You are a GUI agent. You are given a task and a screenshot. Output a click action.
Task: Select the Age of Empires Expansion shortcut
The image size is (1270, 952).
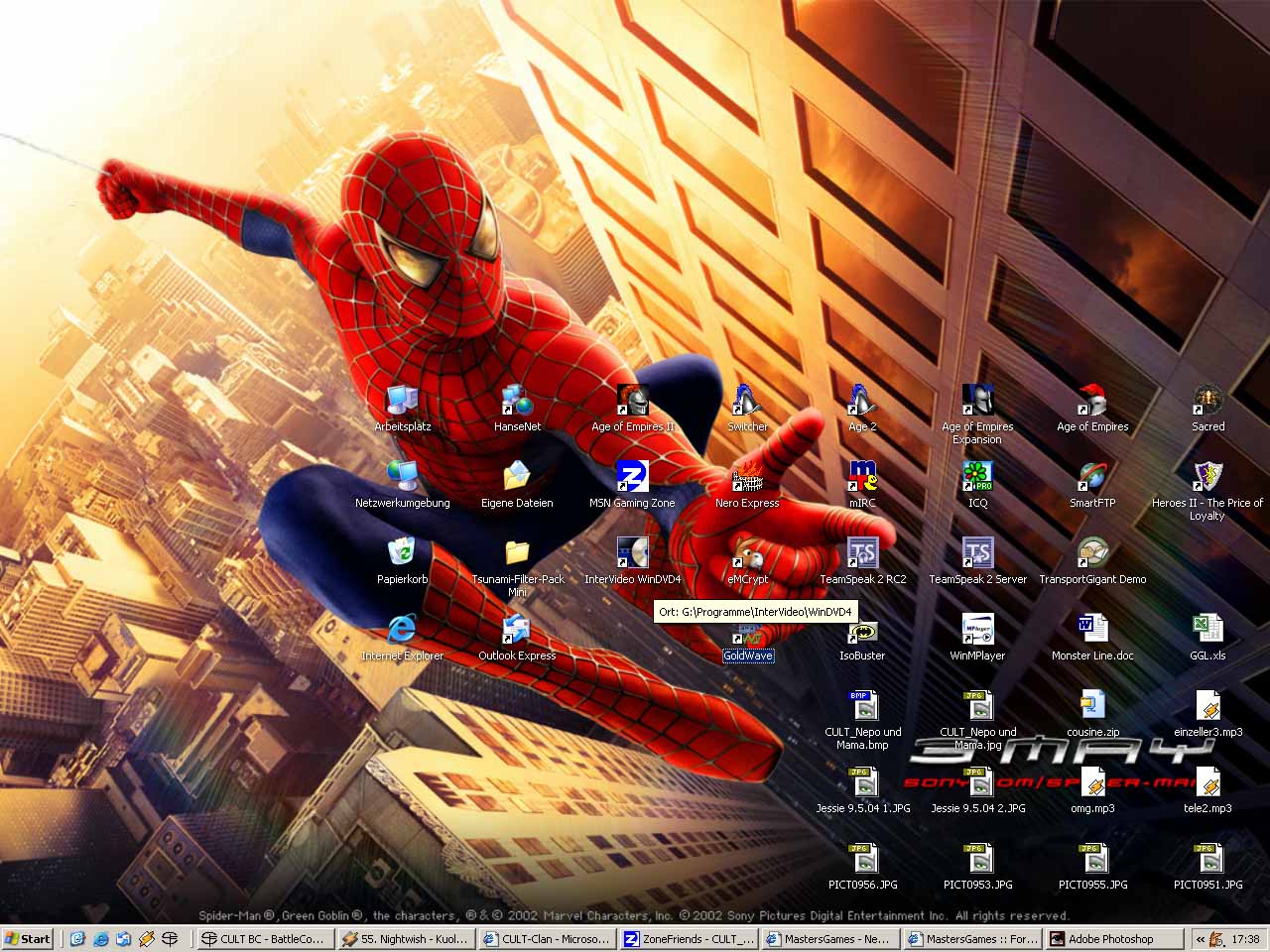pyautogui.click(x=977, y=415)
